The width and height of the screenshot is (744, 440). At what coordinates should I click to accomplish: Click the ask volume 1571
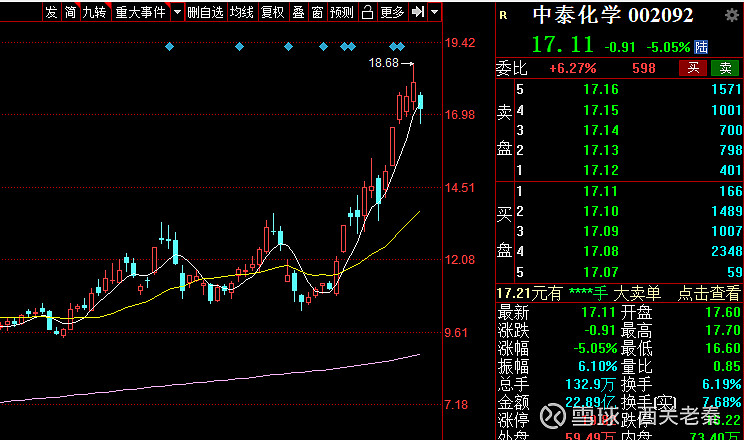[726, 89]
